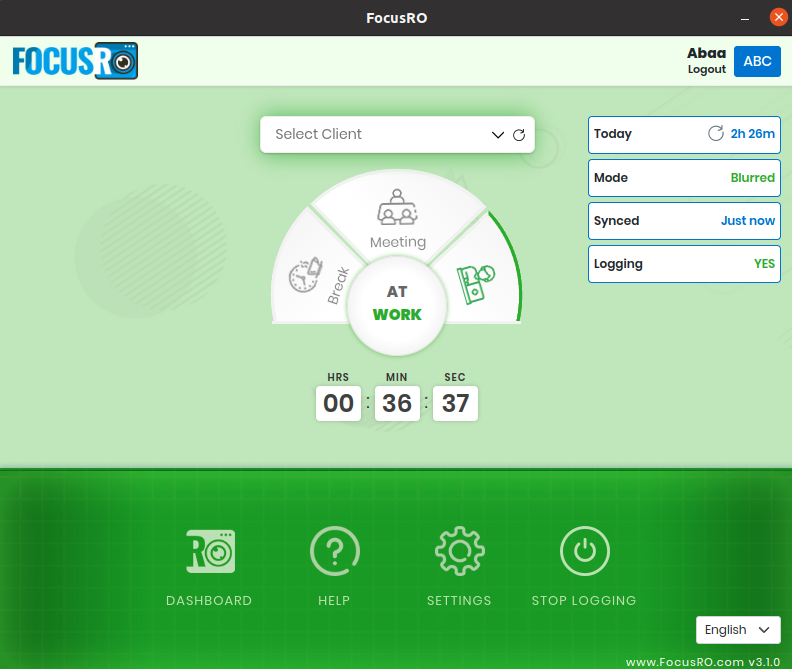Click the Logging YES card
The image size is (792, 669).
684,264
